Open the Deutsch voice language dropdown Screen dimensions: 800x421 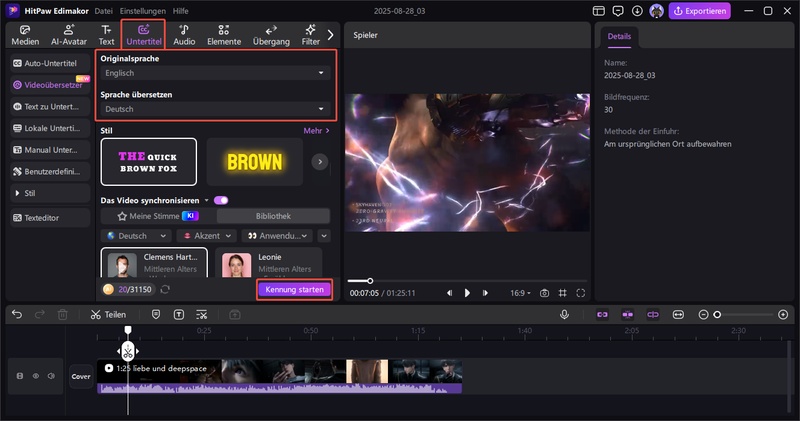click(x=137, y=236)
